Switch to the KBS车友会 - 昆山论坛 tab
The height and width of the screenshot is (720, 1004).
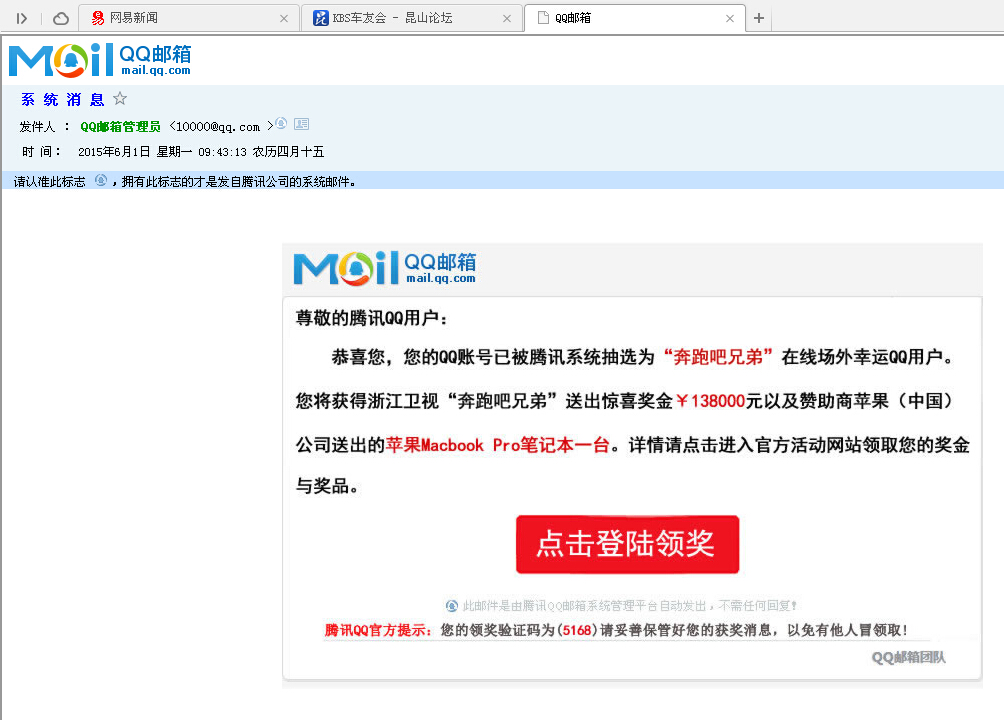412,18
